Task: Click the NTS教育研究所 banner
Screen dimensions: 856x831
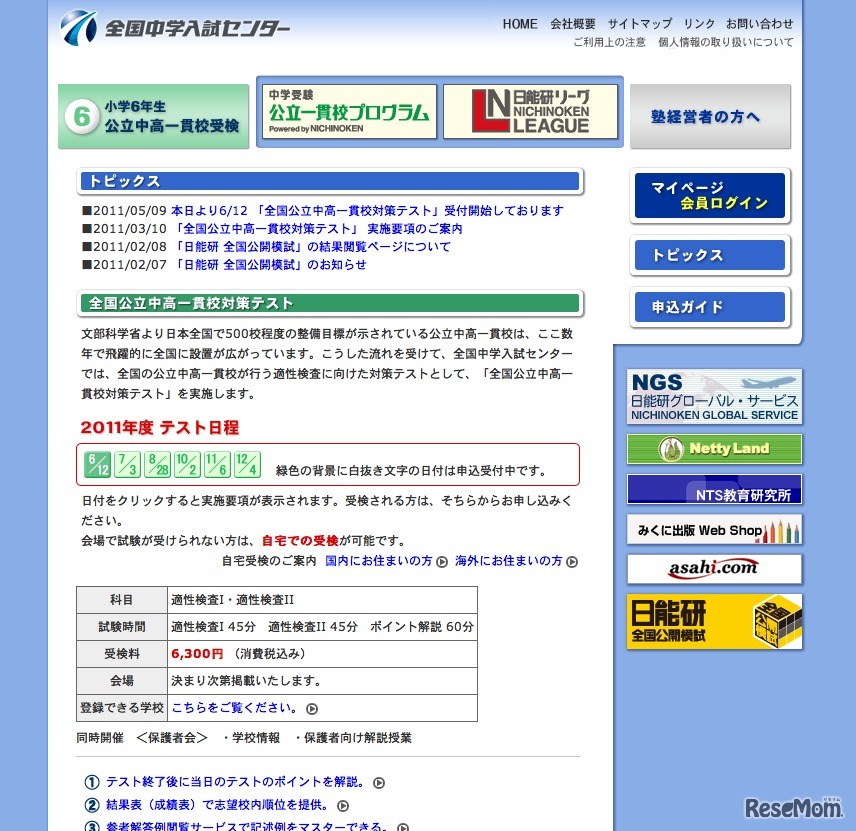Action: [x=713, y=489]
